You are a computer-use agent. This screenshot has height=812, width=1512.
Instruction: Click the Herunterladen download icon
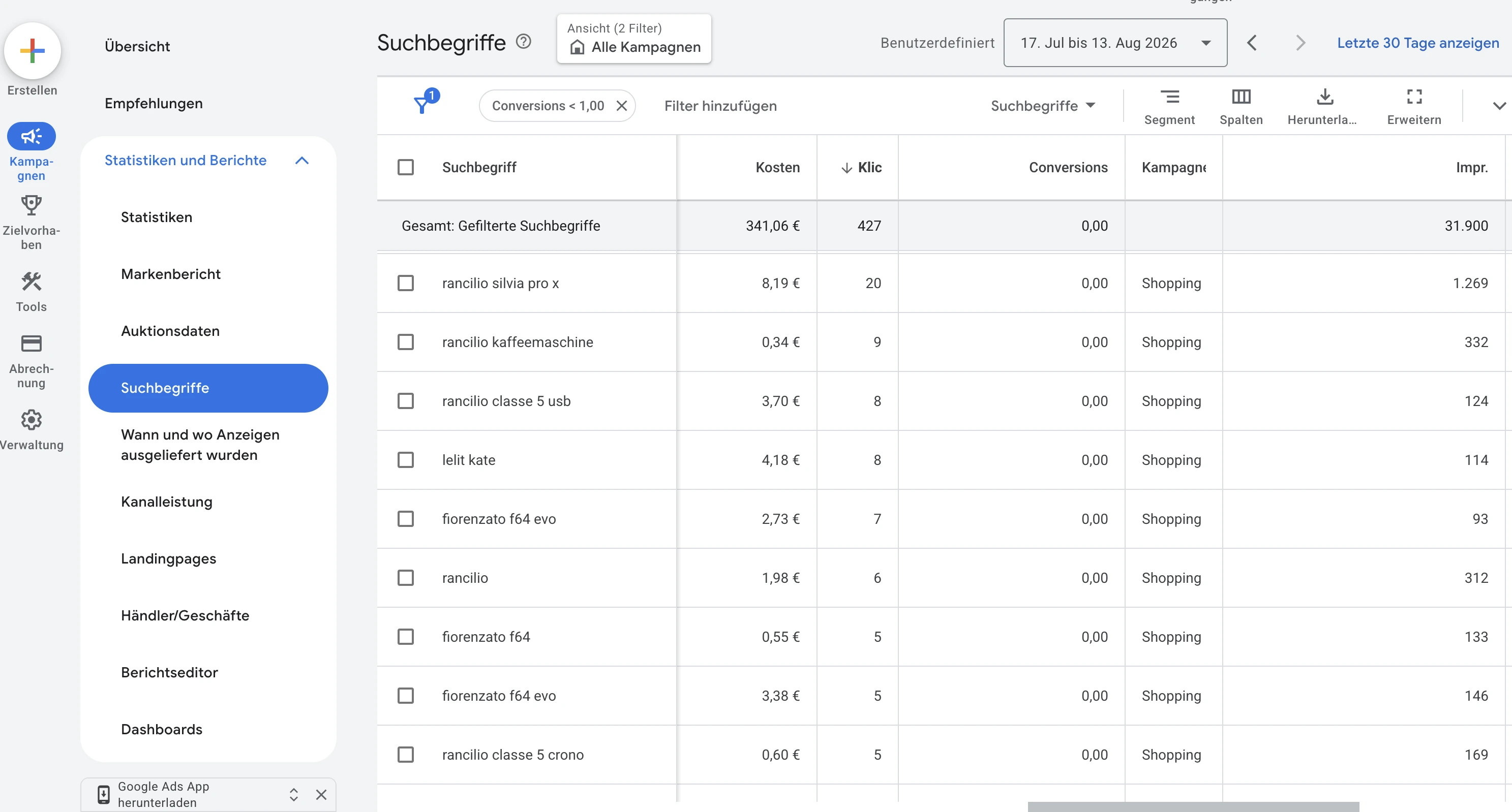(1325, 97)
